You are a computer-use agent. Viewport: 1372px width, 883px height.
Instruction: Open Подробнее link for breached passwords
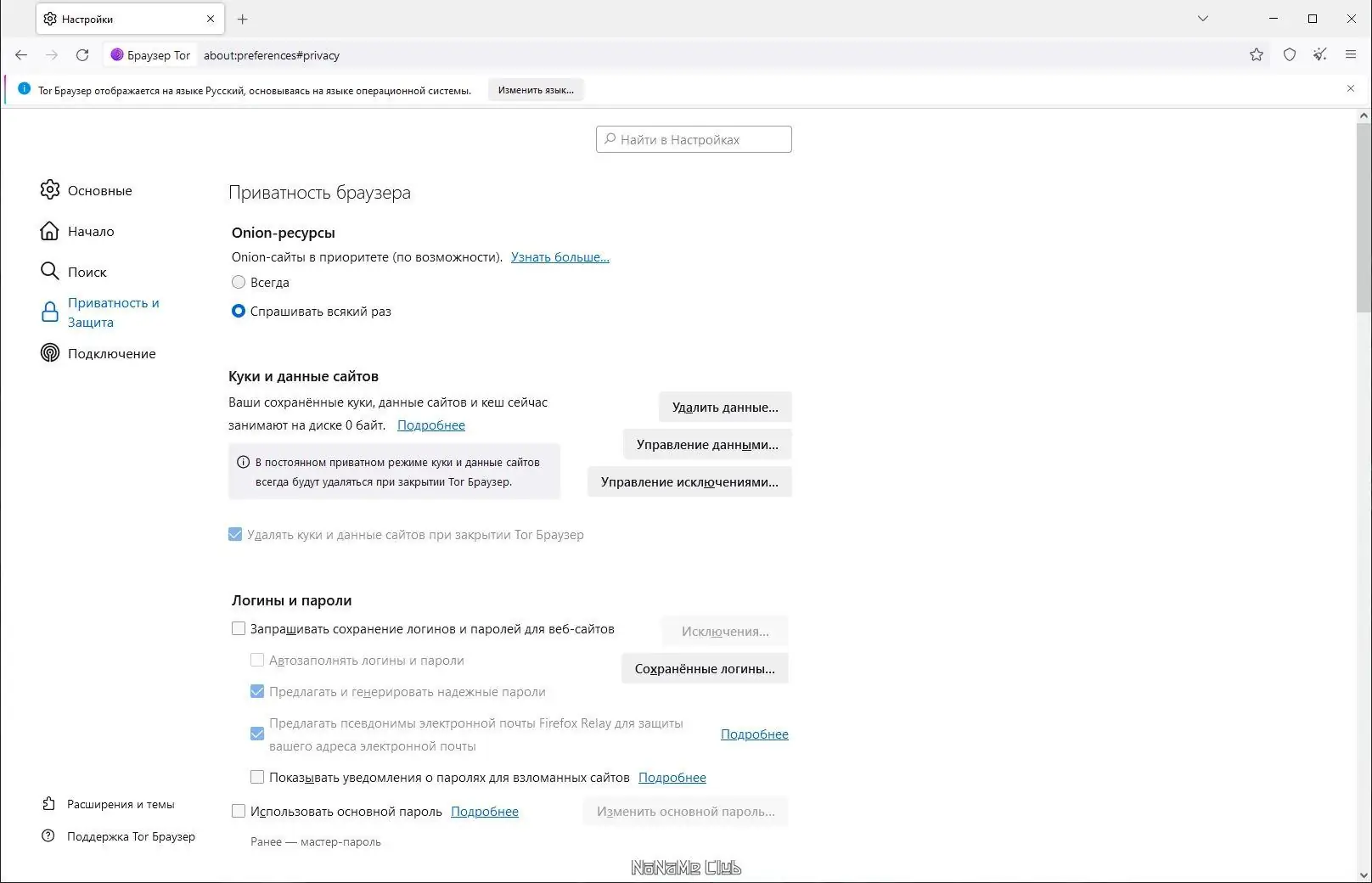pos(672,777)
